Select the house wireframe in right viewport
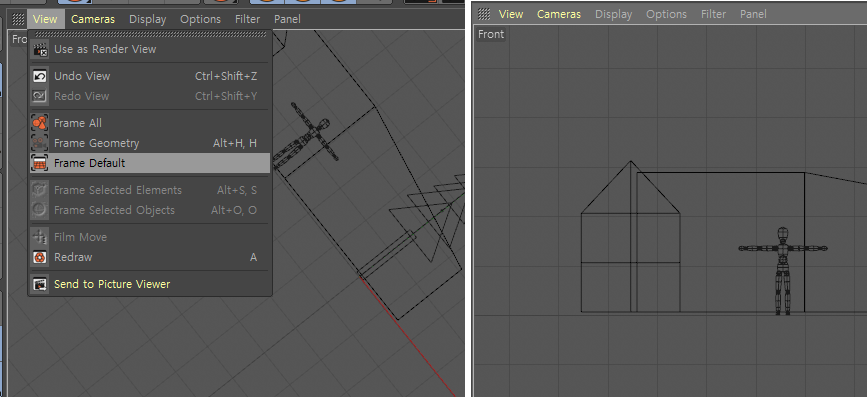The height and width of the screenshot is (397, 867). 630,237
